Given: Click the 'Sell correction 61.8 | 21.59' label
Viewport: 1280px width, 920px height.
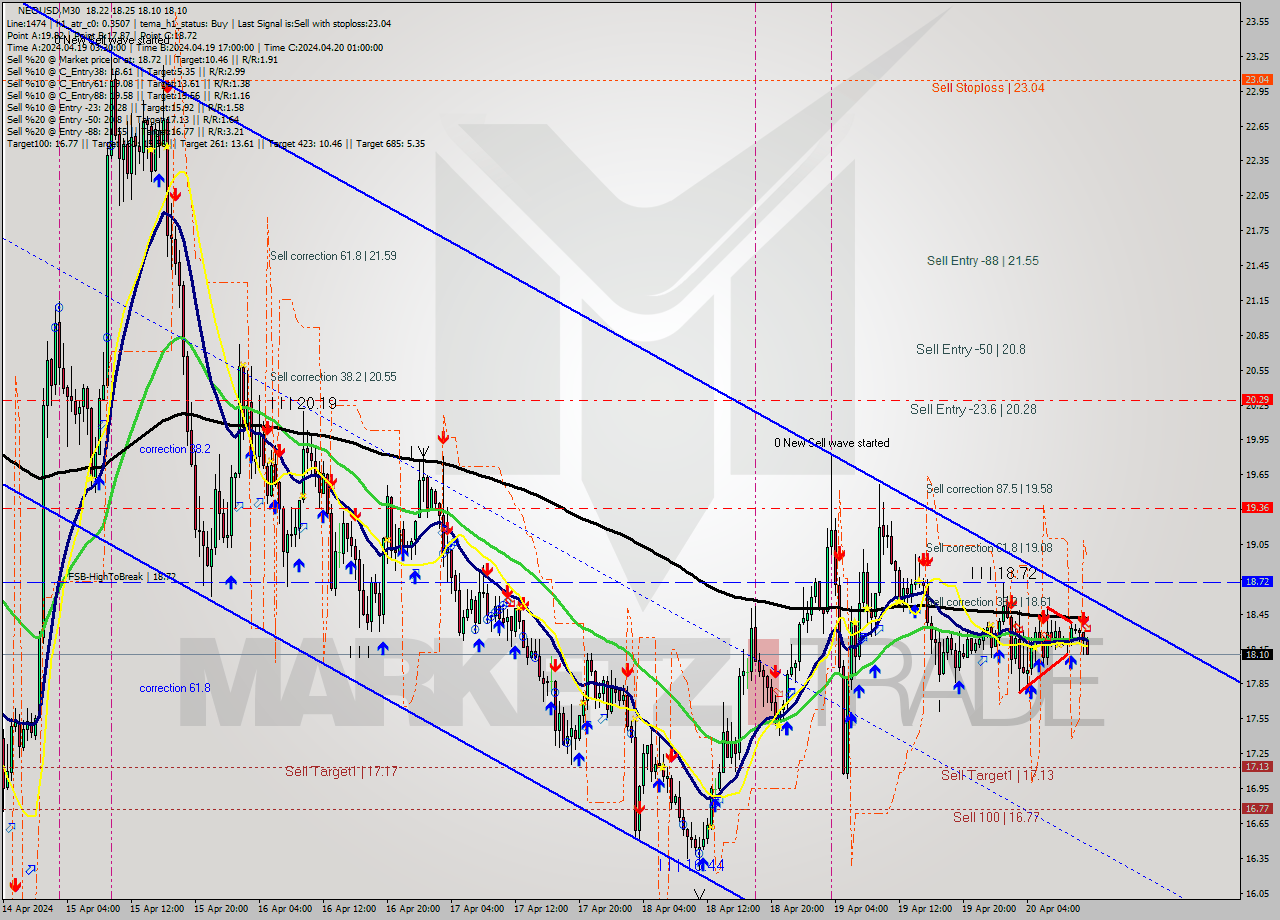Looking at the screenshot, I should [x=333, y=256].
